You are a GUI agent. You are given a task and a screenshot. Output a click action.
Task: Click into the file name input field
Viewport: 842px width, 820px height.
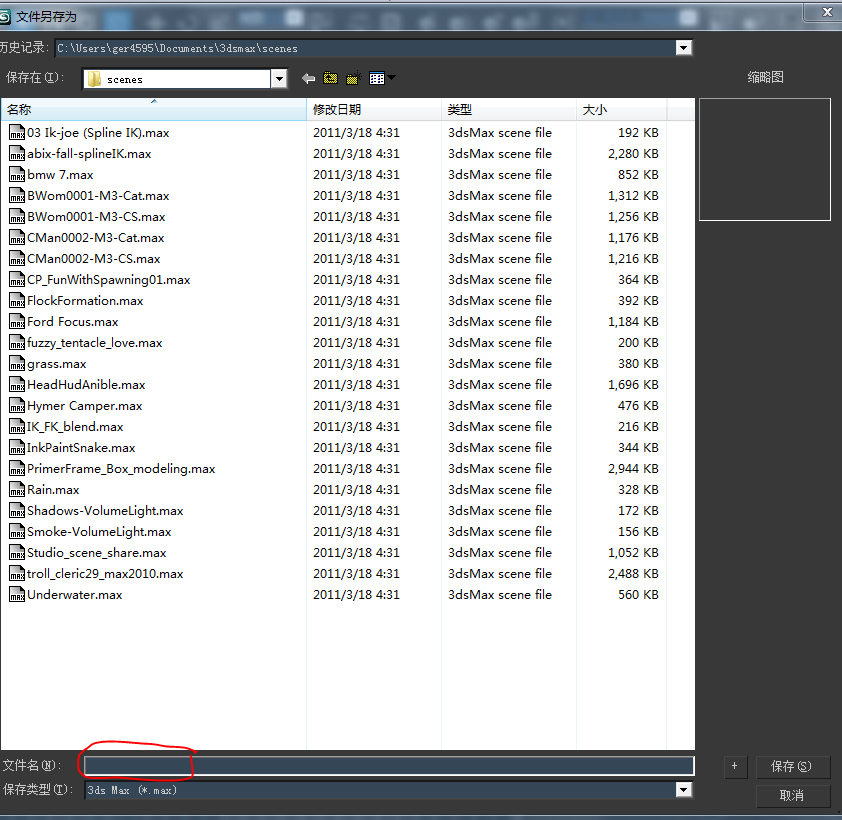(x=389, y=765)
